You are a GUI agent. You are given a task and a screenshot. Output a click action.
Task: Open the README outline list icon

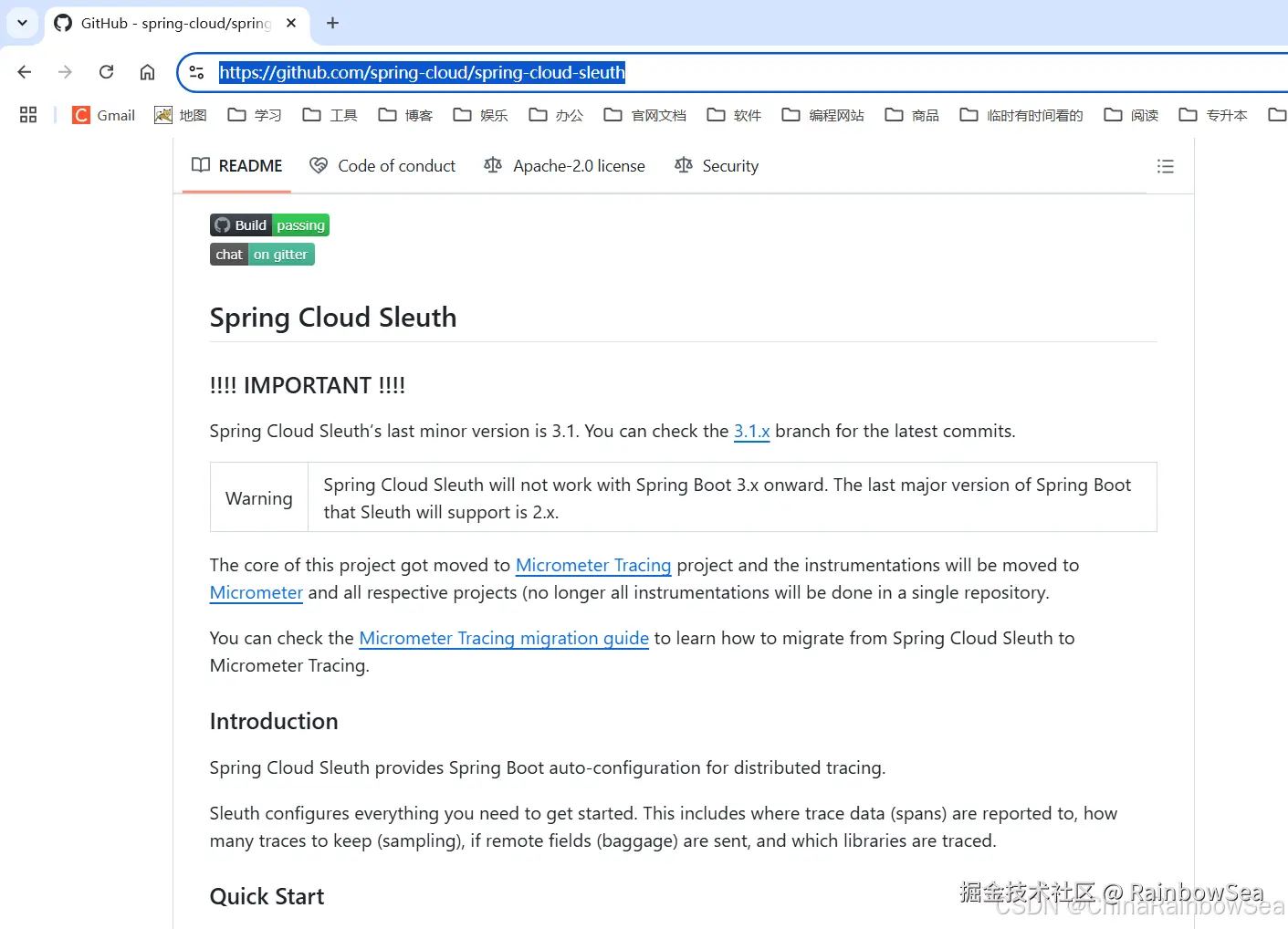point(1166,166)
